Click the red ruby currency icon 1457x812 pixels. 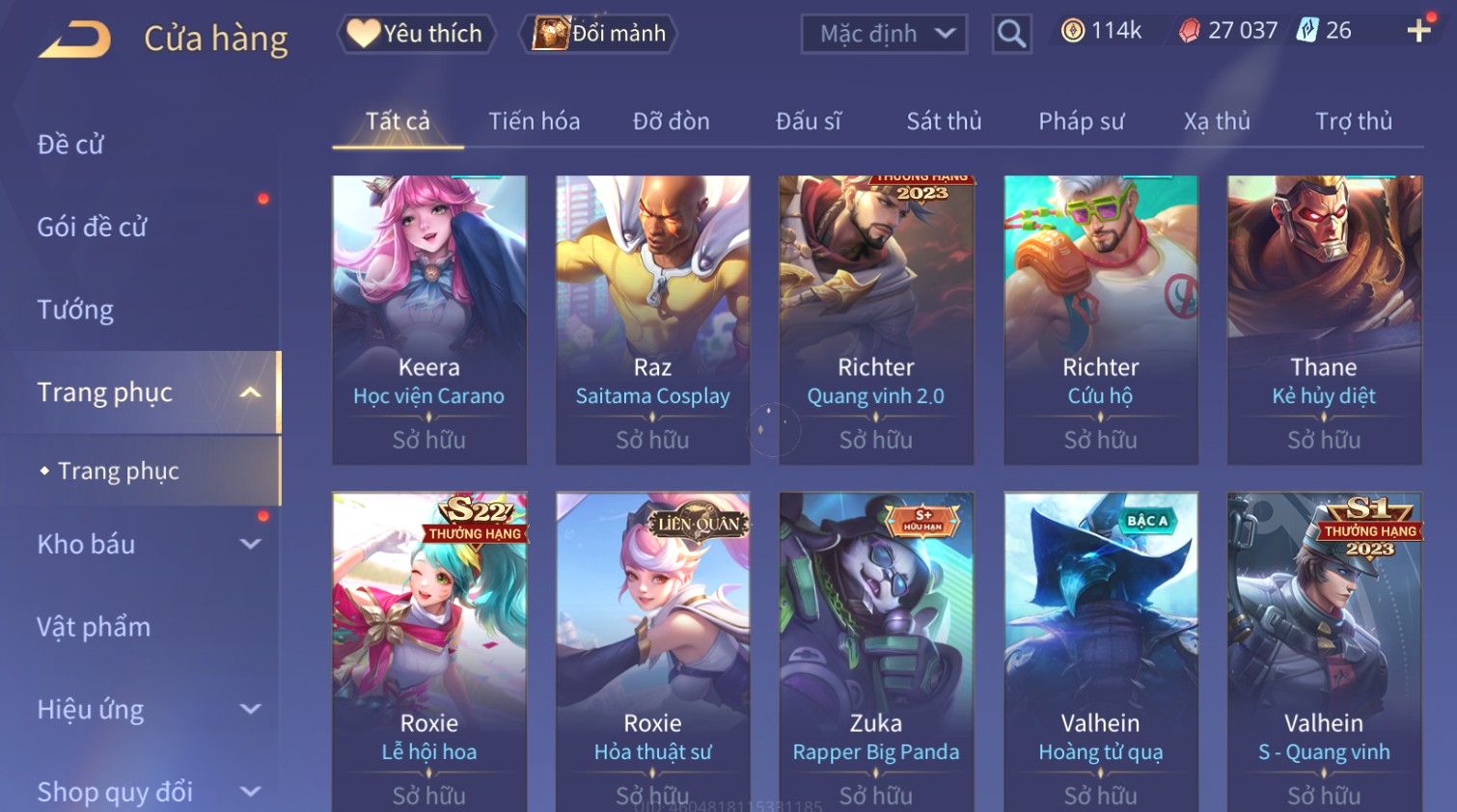[x=1190, y=31]
